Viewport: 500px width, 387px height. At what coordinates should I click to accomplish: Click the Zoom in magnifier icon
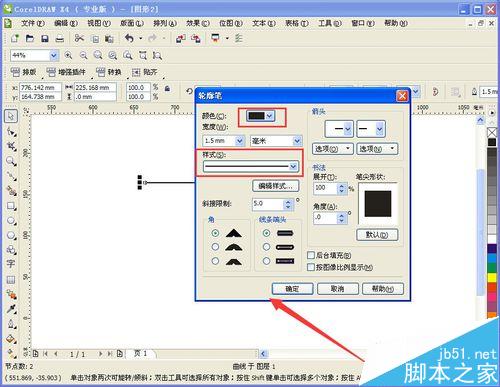(68, 55)
